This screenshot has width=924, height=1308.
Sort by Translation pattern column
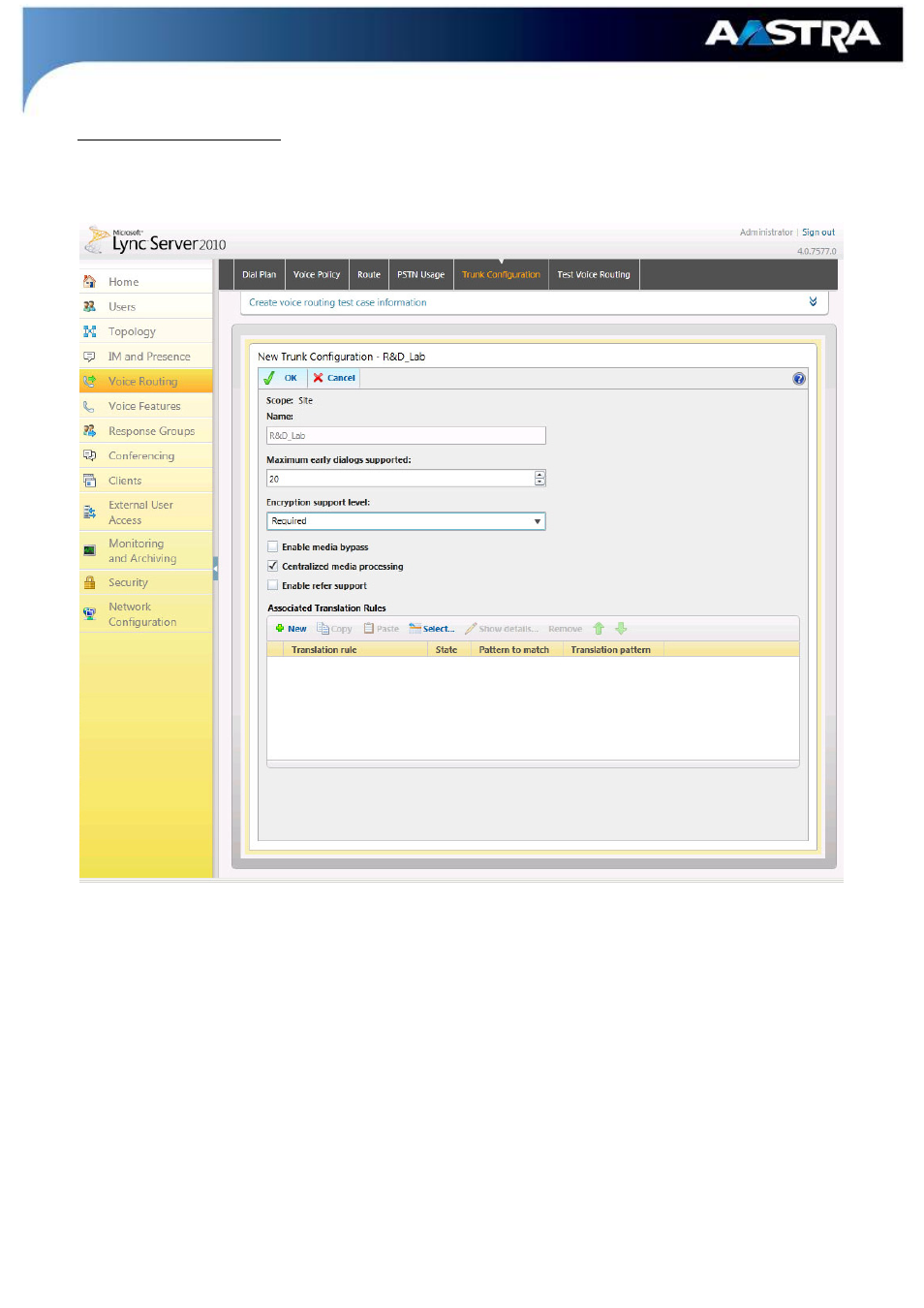pos(613,650)
